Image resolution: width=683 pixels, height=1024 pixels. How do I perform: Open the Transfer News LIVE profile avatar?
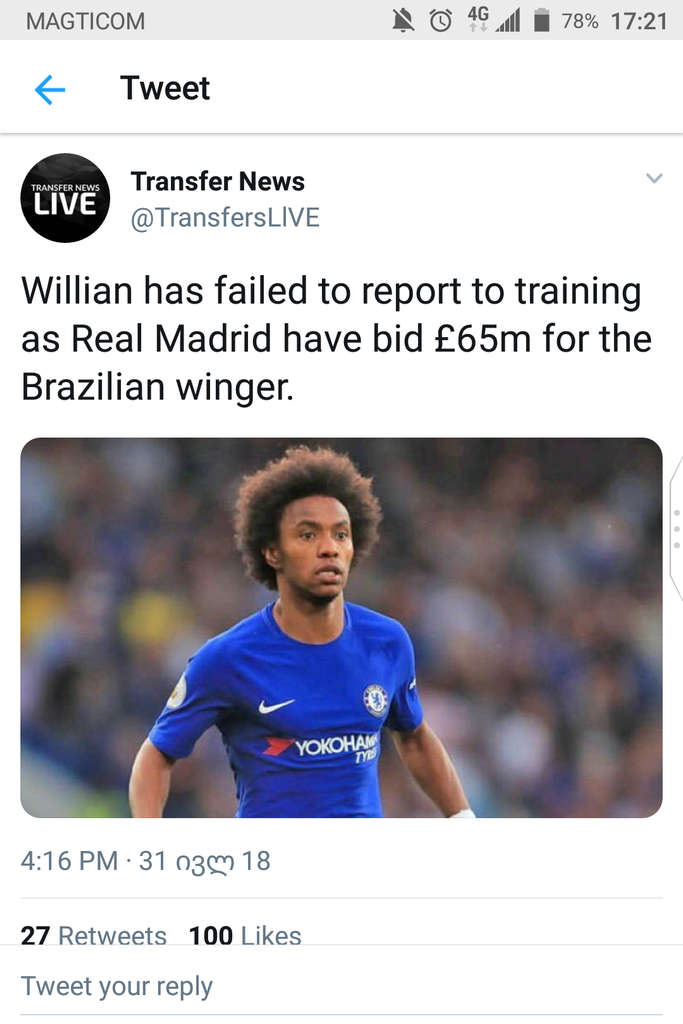[x=65, y=198]
